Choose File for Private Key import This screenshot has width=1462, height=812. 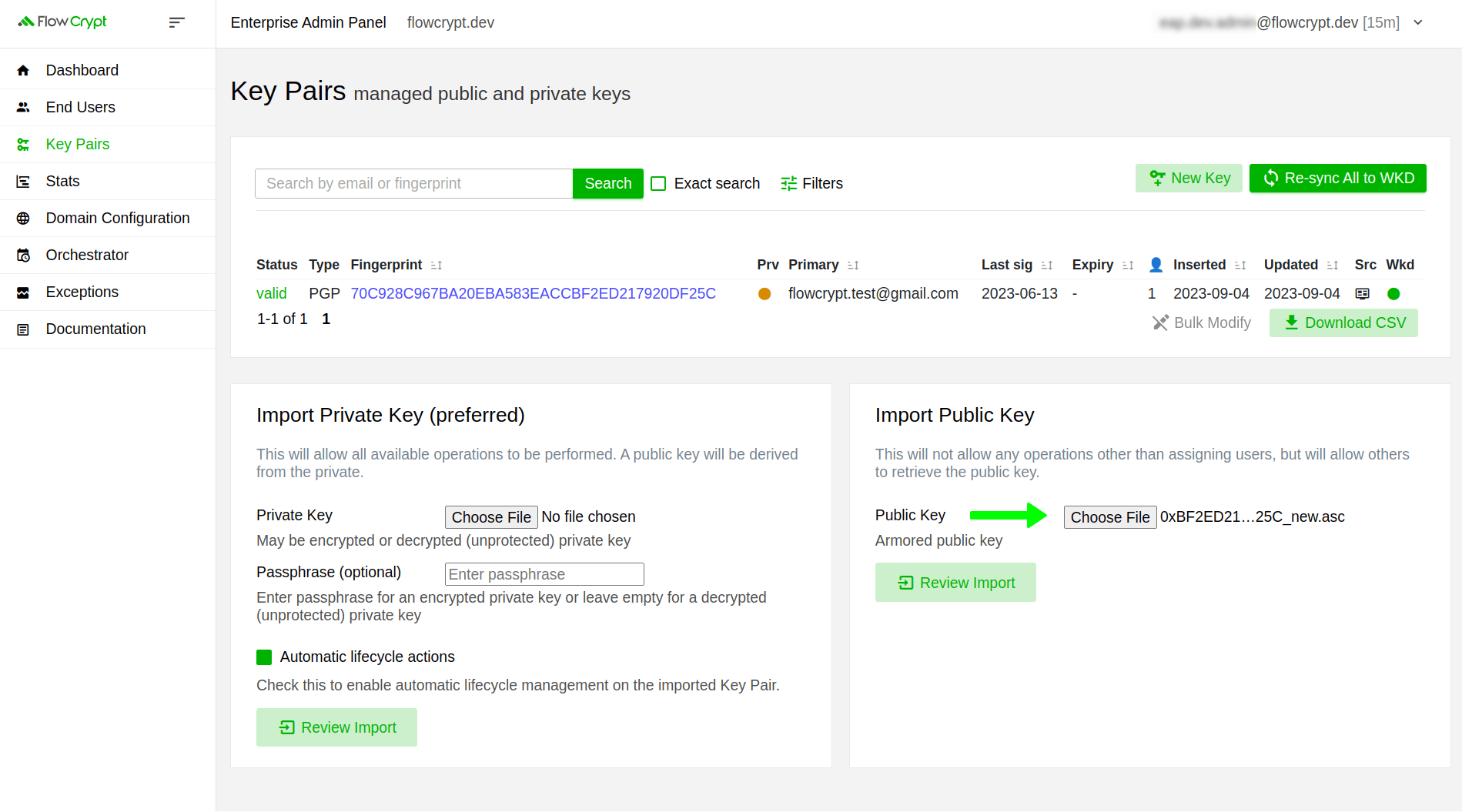pyautogui.click(x=491, y=517)
